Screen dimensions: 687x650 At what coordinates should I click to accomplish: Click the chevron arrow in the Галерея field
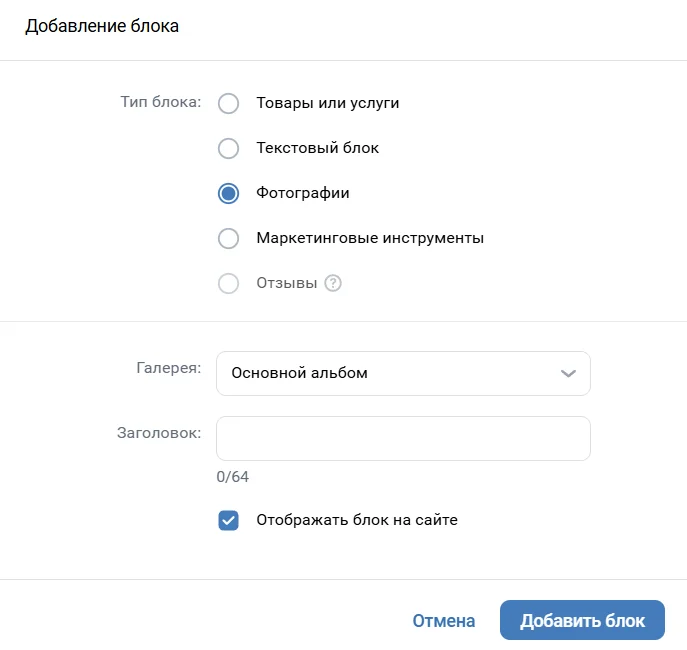tap(568, 373)
